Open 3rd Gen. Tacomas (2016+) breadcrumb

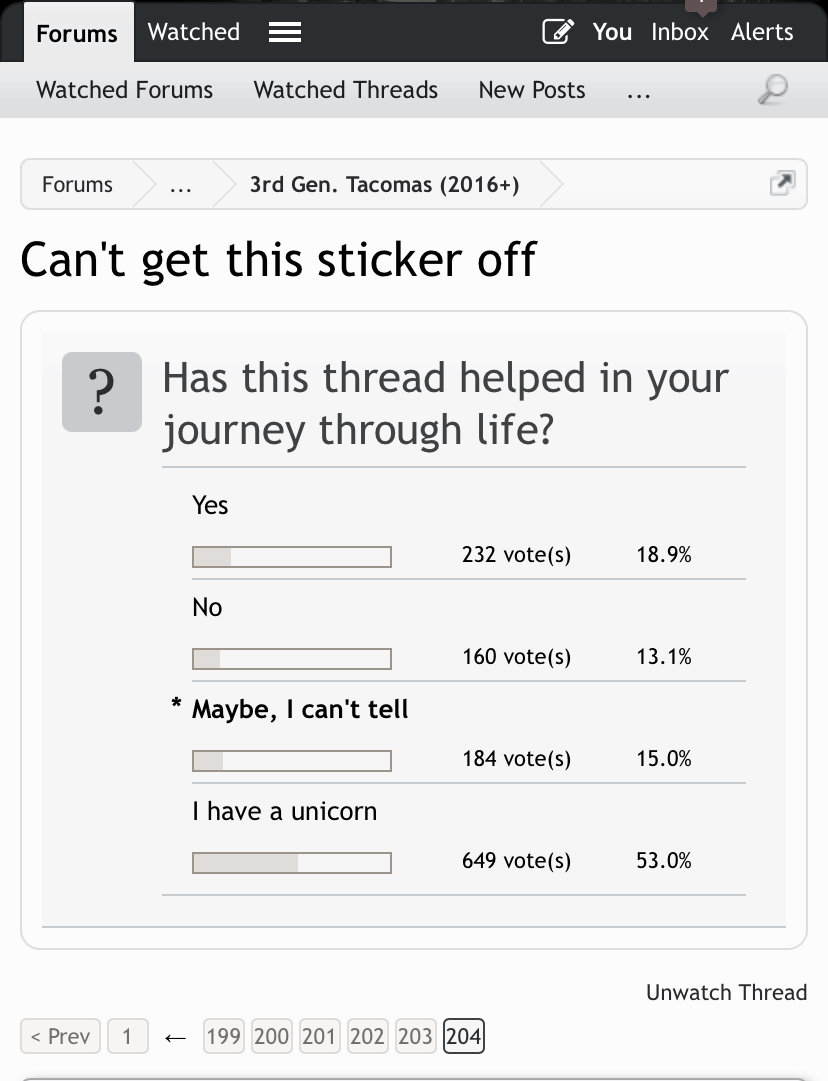(385, 184)
